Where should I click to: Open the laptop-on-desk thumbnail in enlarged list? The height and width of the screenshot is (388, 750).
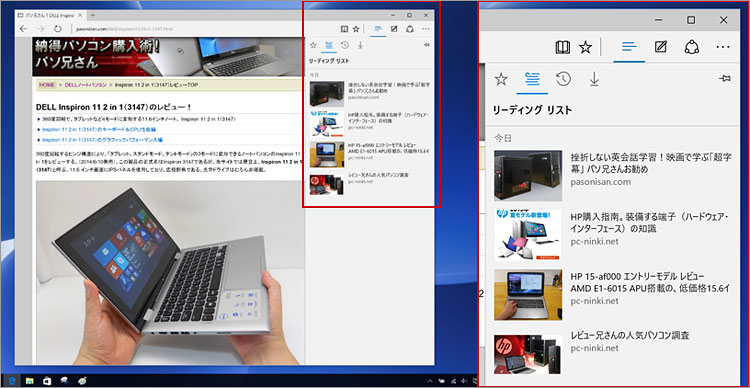click(x=528, y=294)
